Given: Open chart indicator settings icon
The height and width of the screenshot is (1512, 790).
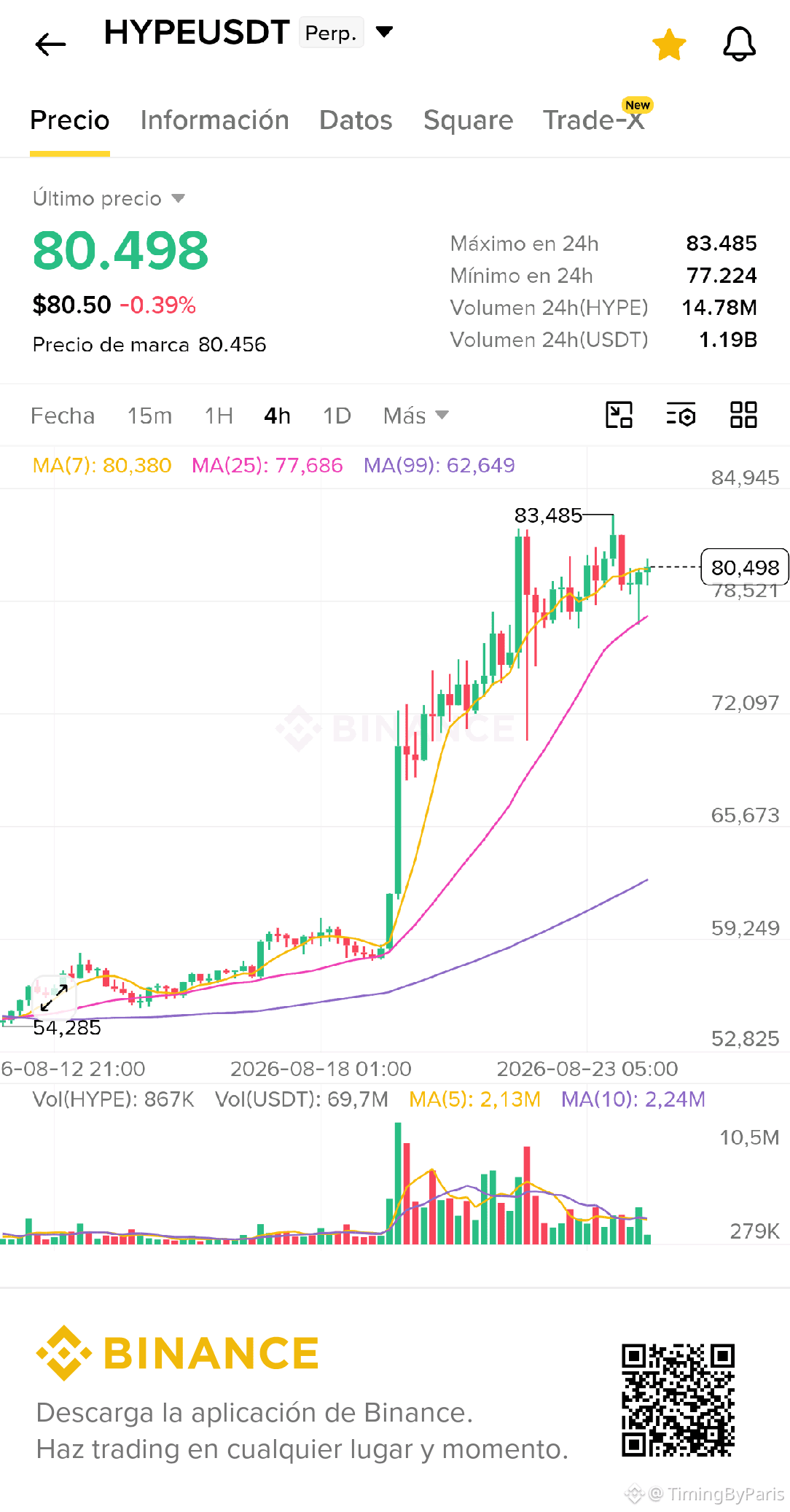Looking at the screenshot, I should [681, 415].
